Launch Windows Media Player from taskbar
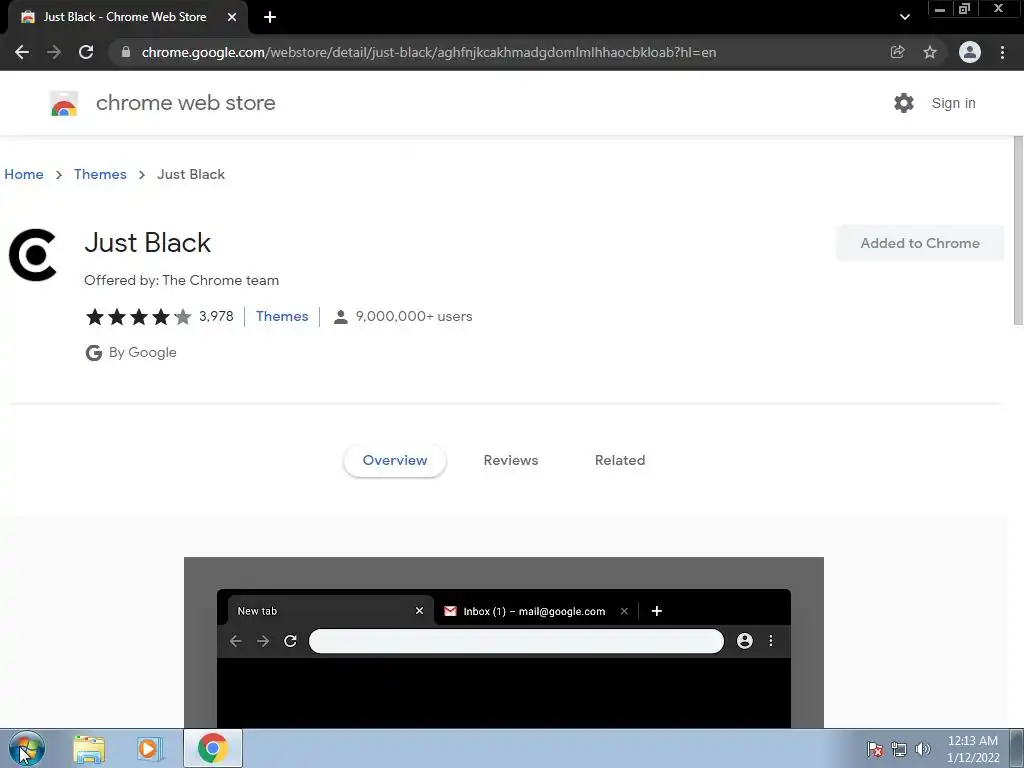 coord(148,748)
